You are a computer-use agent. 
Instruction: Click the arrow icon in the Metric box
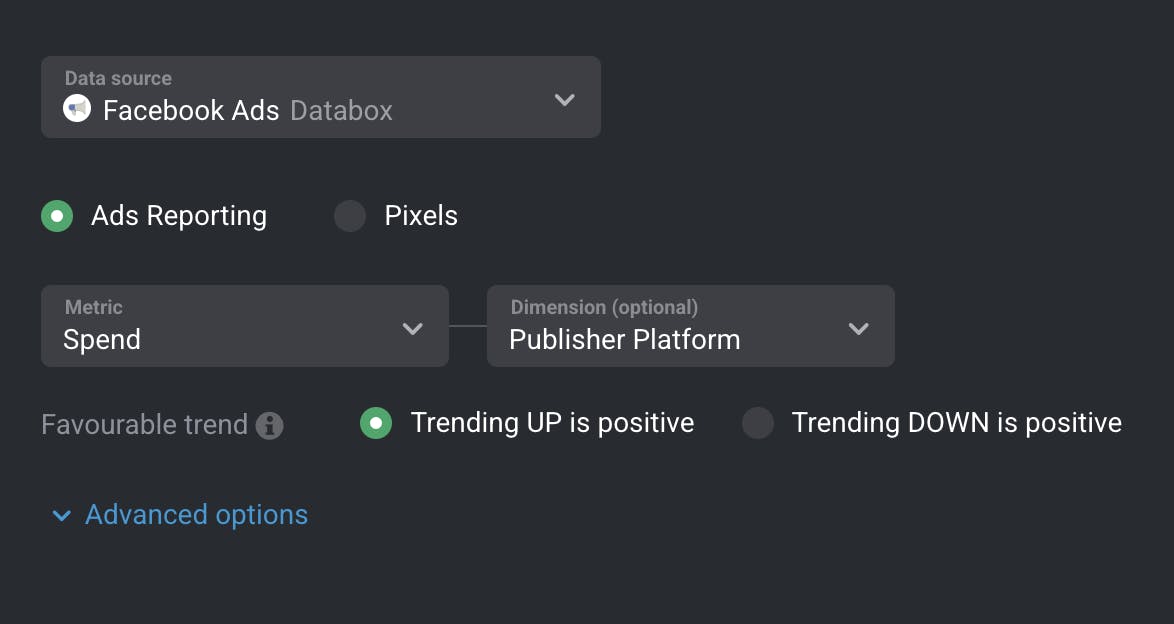[413, 328]
